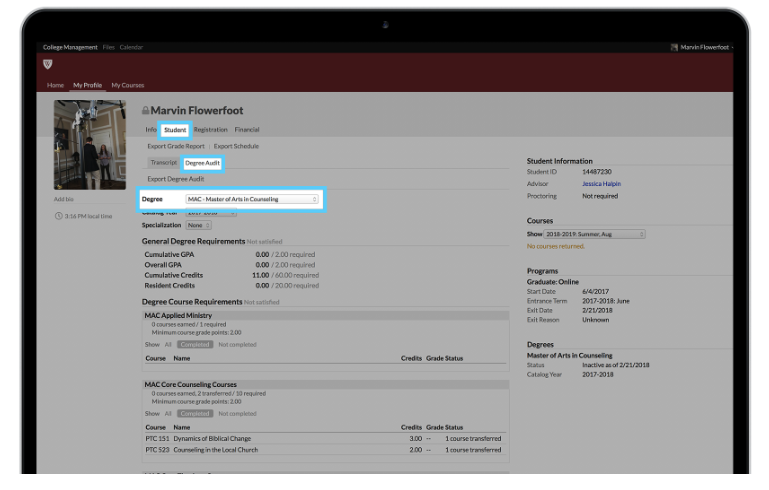Screen dimensions: 769x490
Task: Click the Add bio link
Action: click(62, 199)
